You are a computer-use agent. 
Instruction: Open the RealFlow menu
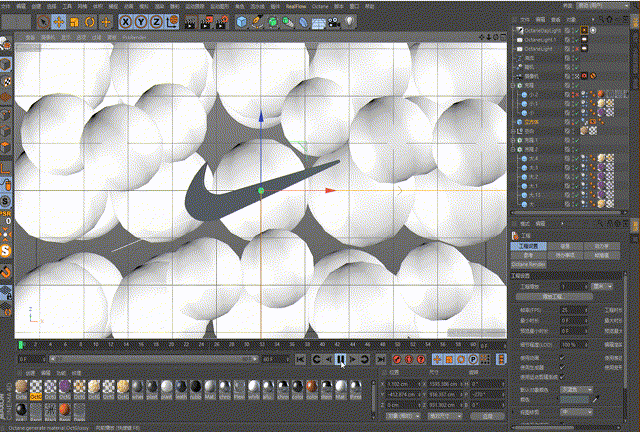pyautogui.click(x=296, y=7)
